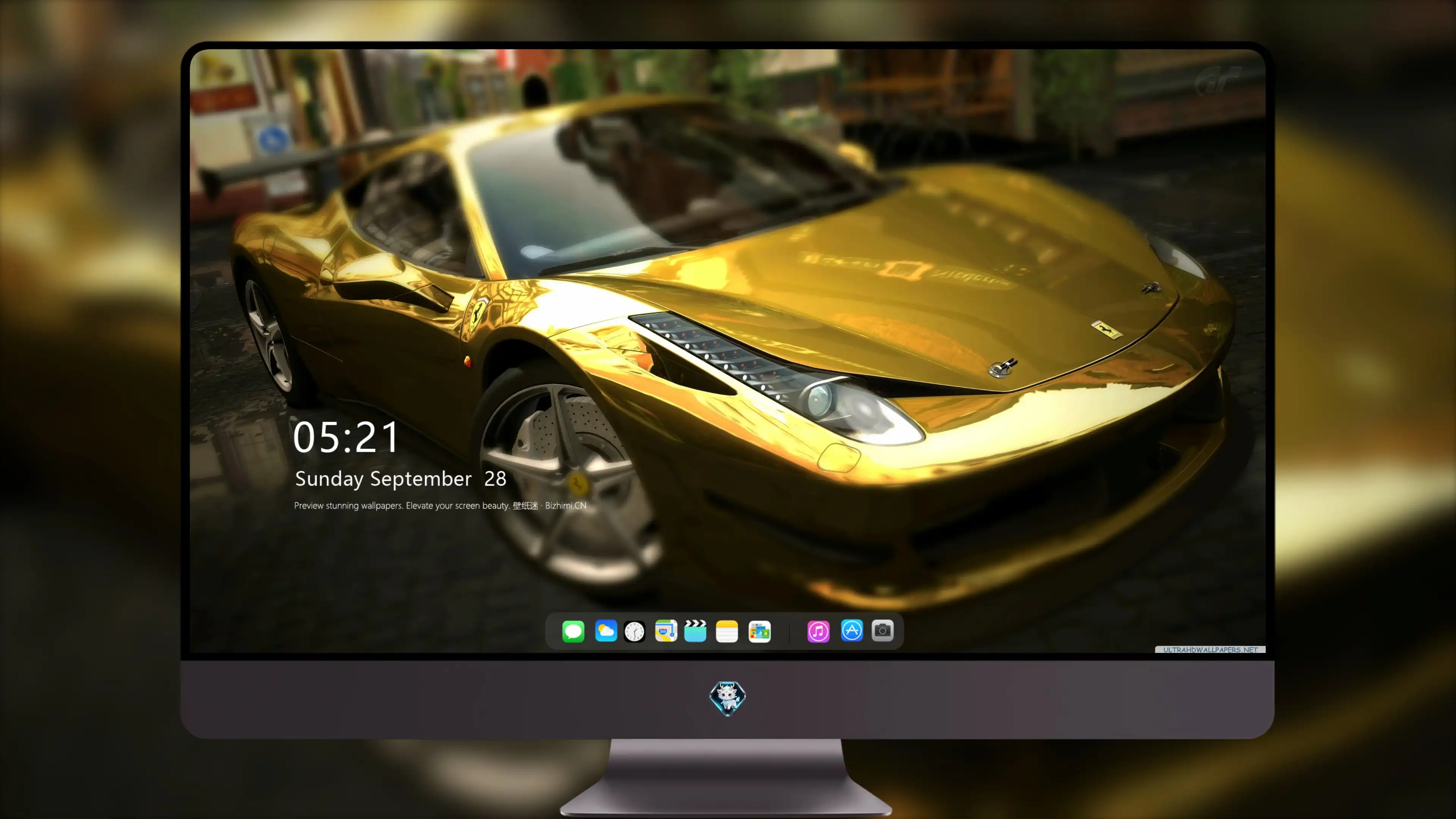Launch the Videos clapperboard app
This screenshot has height=819, width=1456.
pos(695,631)
